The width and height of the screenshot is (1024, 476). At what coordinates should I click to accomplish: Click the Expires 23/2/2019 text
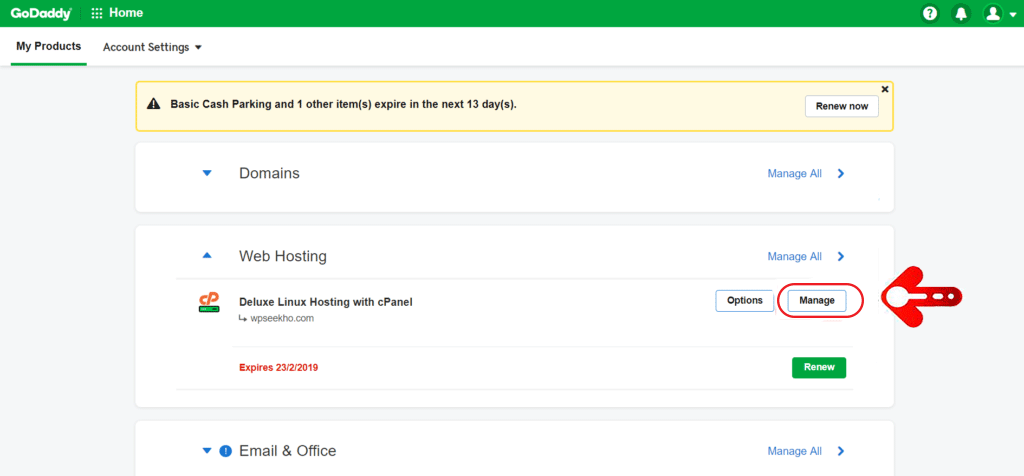click(x=279, y=368)
